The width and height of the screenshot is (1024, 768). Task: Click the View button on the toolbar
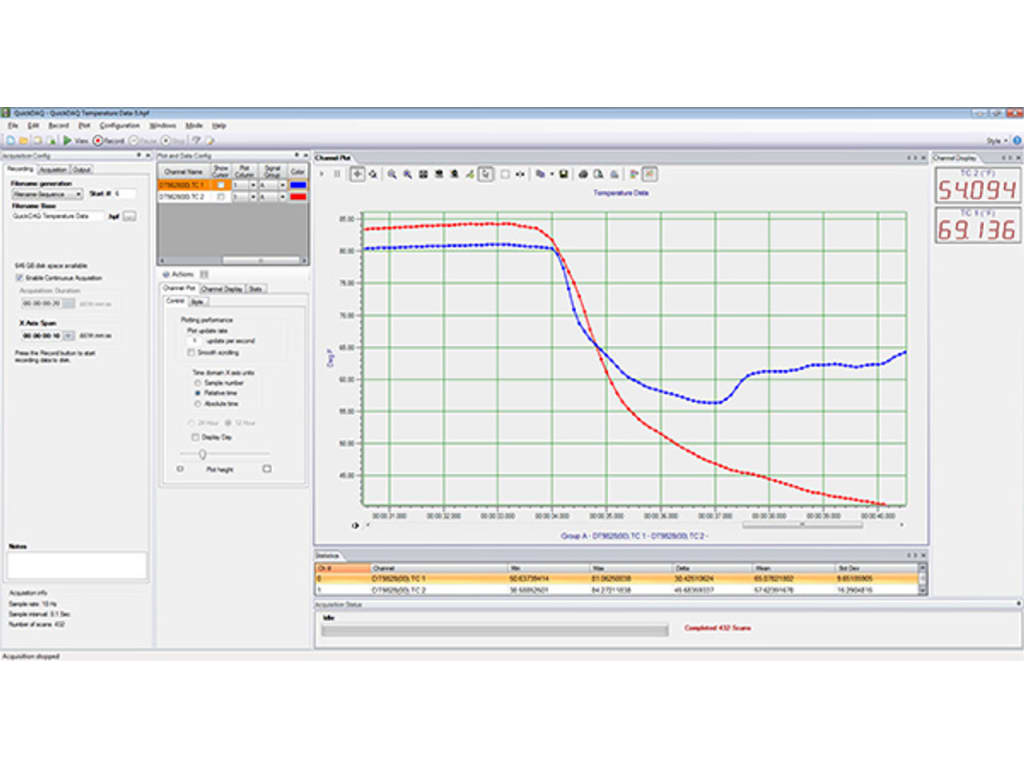(77, 141)
